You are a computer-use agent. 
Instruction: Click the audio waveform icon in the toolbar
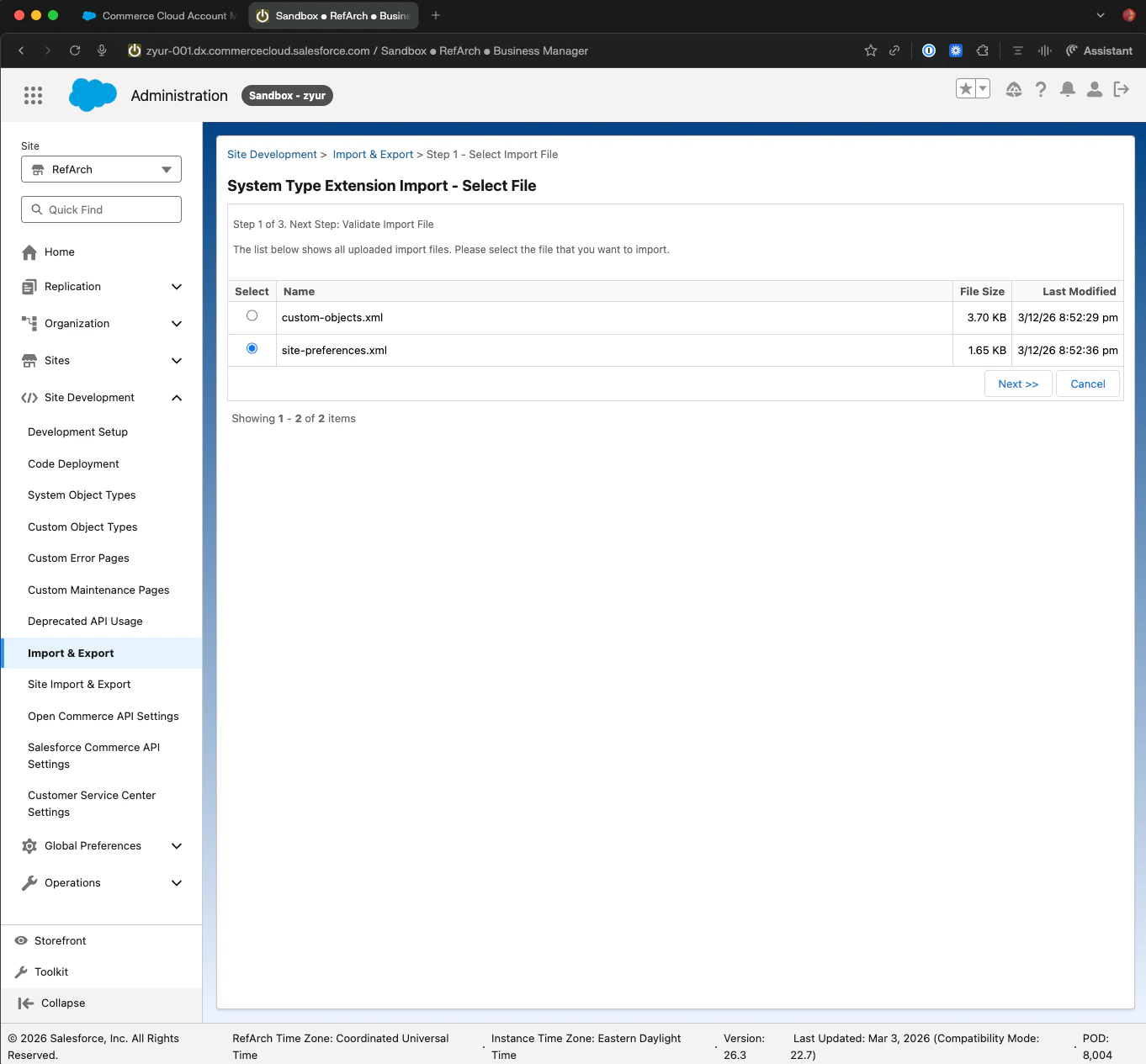click(1044, 50)
